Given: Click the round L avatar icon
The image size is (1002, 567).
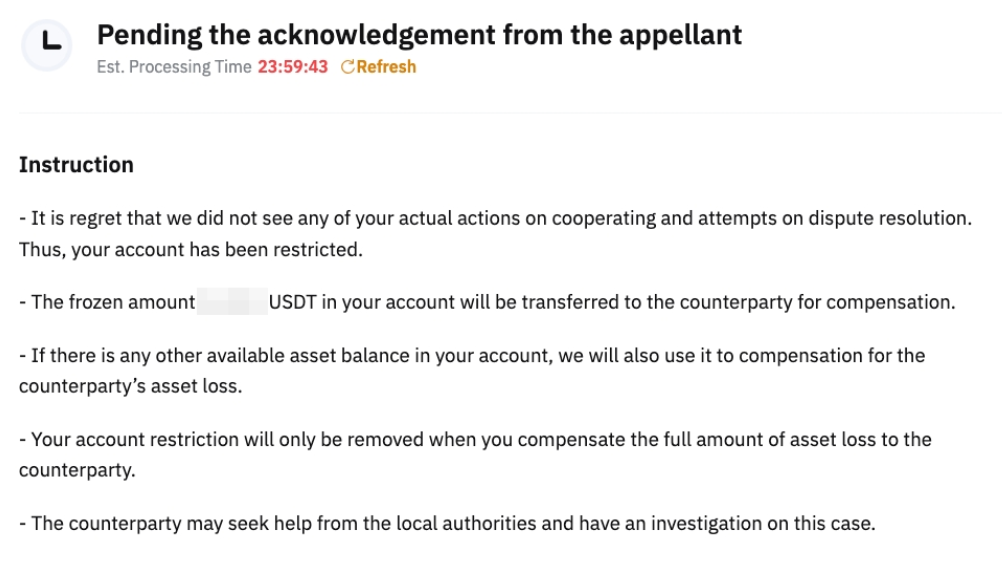Looking at the screenshot, I should (46, 45).
